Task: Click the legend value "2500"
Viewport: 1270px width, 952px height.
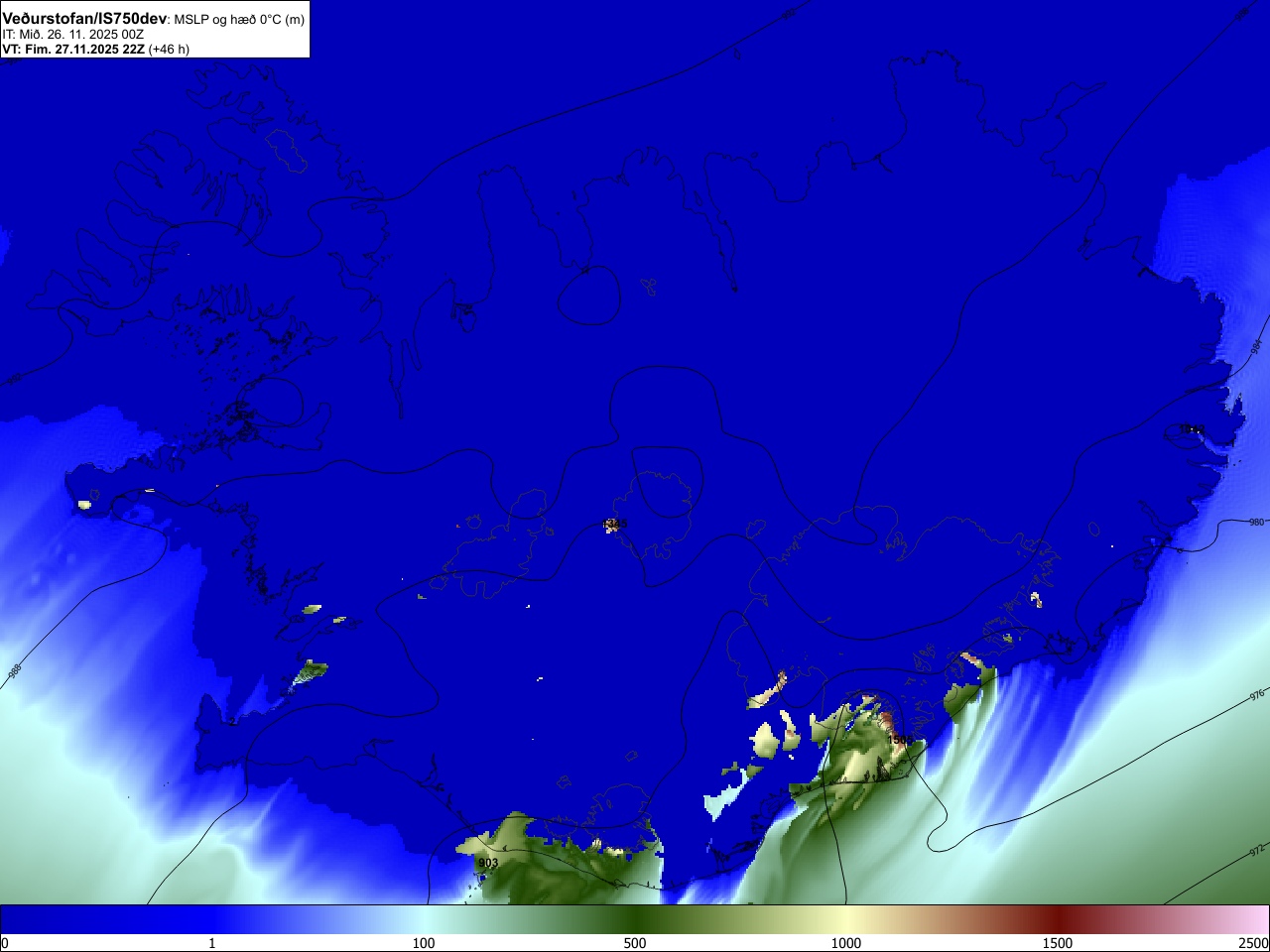Action: click(1254, 943)
